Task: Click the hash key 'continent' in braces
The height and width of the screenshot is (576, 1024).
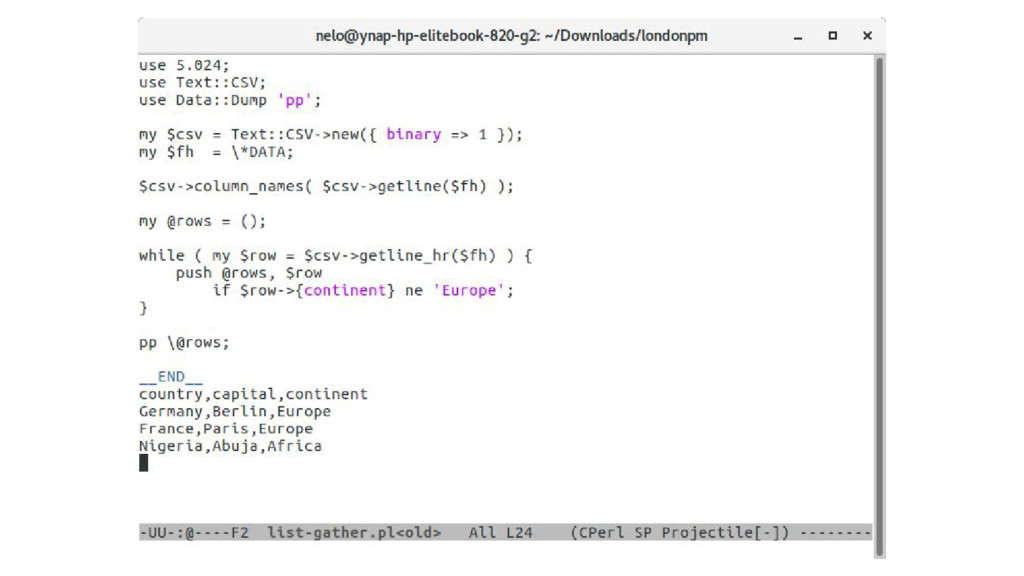Action: click(x=345, y=291)
